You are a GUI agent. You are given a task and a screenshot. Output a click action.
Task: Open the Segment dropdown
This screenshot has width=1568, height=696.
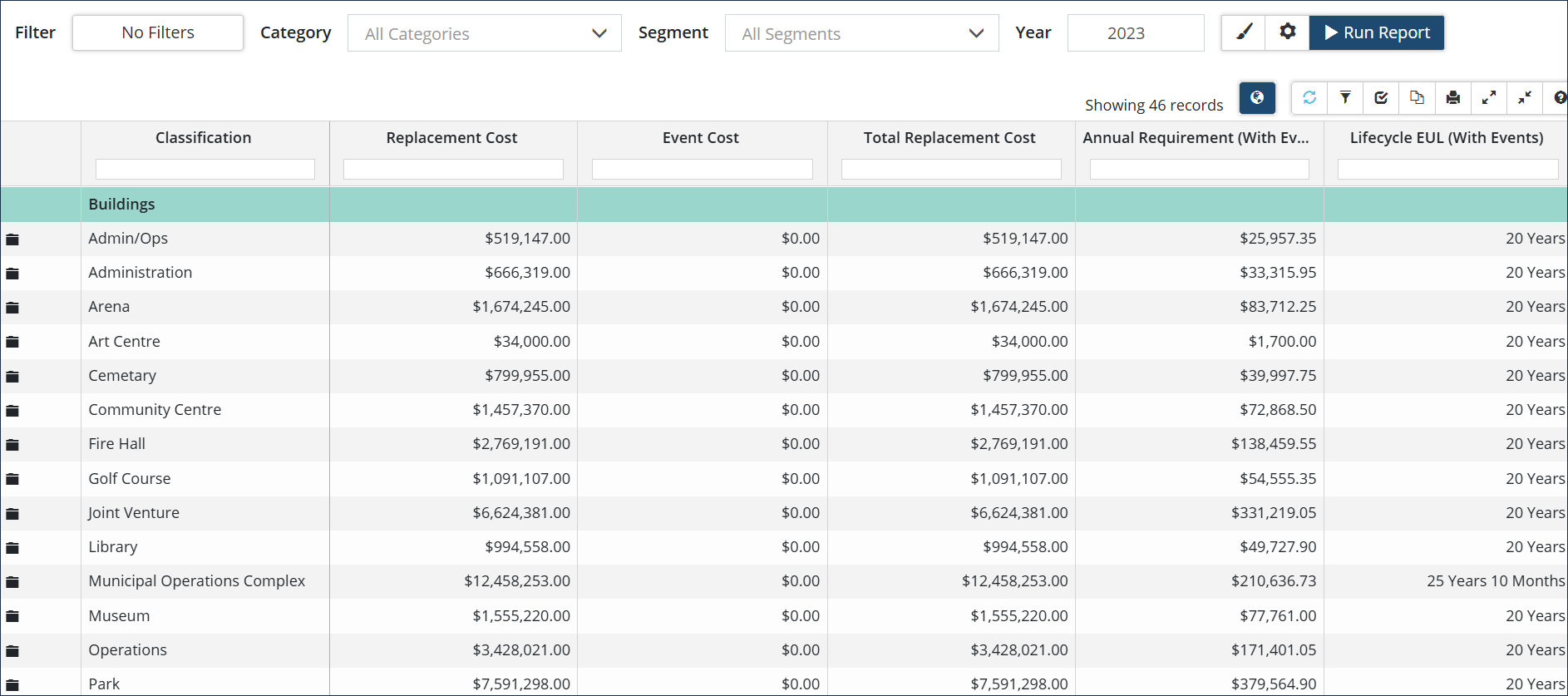click(x=861, y=33)
